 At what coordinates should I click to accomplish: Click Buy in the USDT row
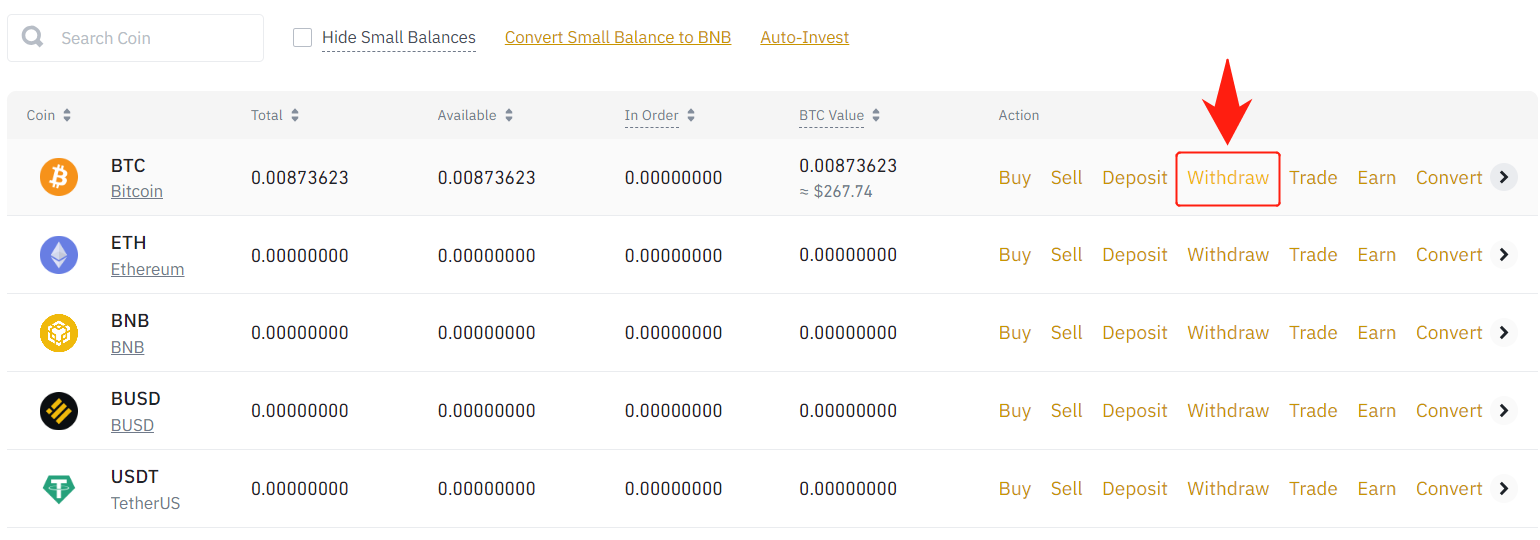point(1015,489)
